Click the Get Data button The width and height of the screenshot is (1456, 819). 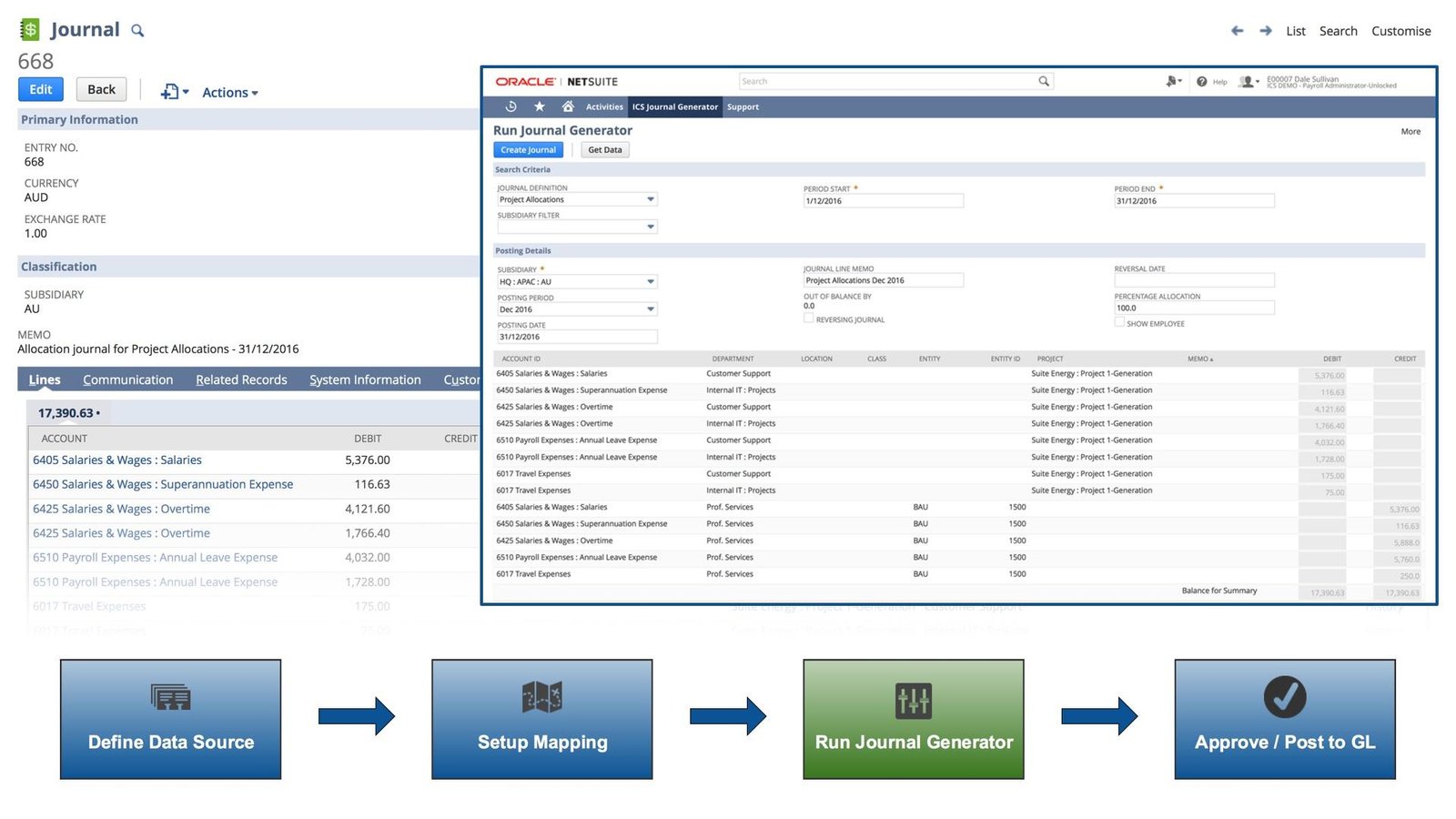pos(605,150)
